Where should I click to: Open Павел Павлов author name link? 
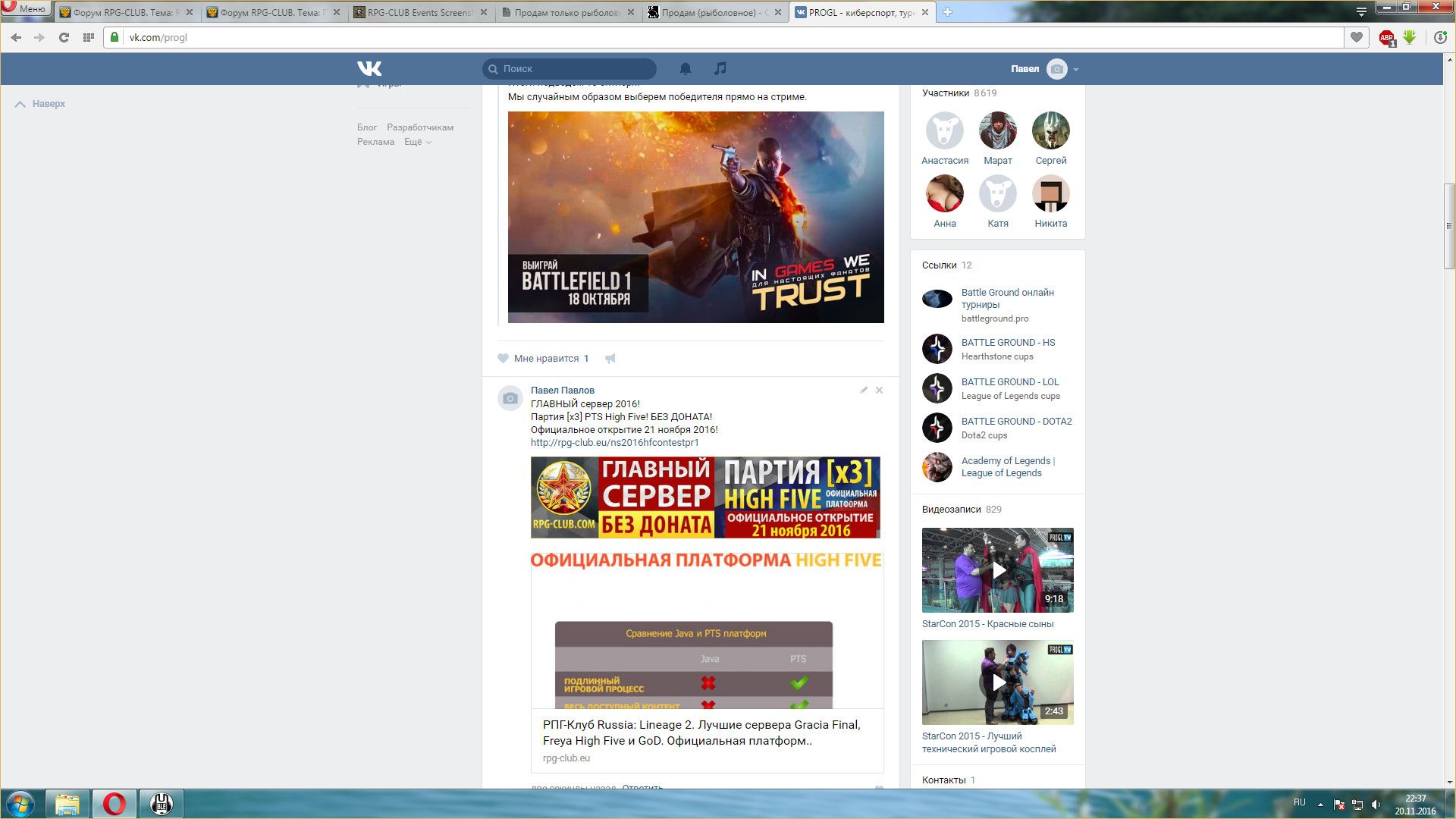(563, 391)
